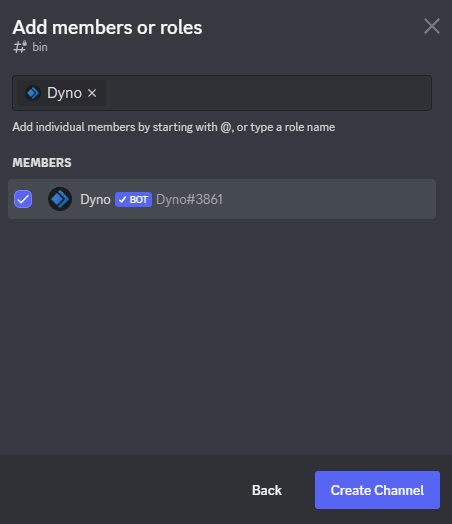Click Dyno's avatar in the members list
Screen dimensions: 452x524
tap(60, 199)
